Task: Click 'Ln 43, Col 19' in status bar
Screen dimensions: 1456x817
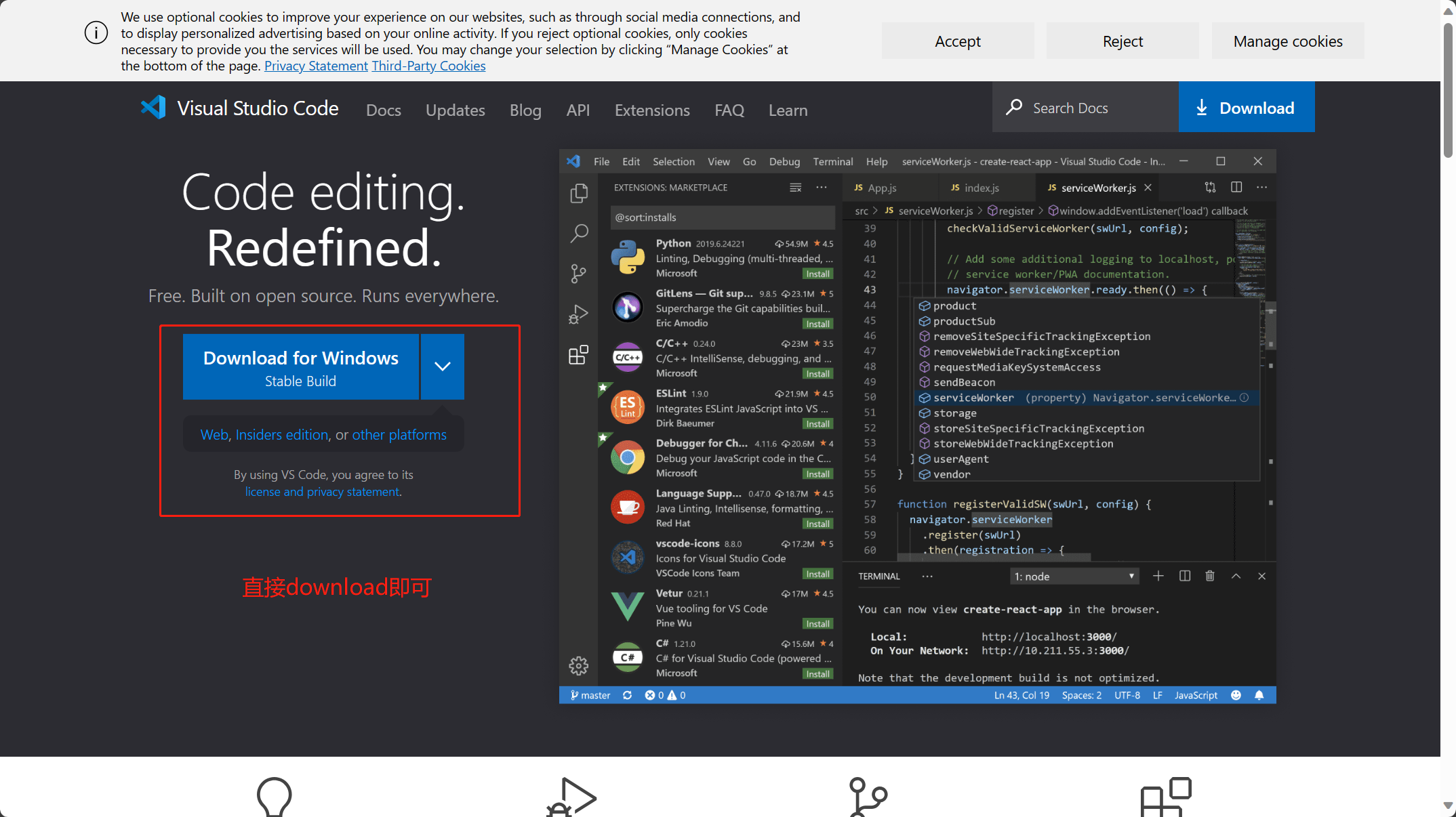Action: 1022,695
